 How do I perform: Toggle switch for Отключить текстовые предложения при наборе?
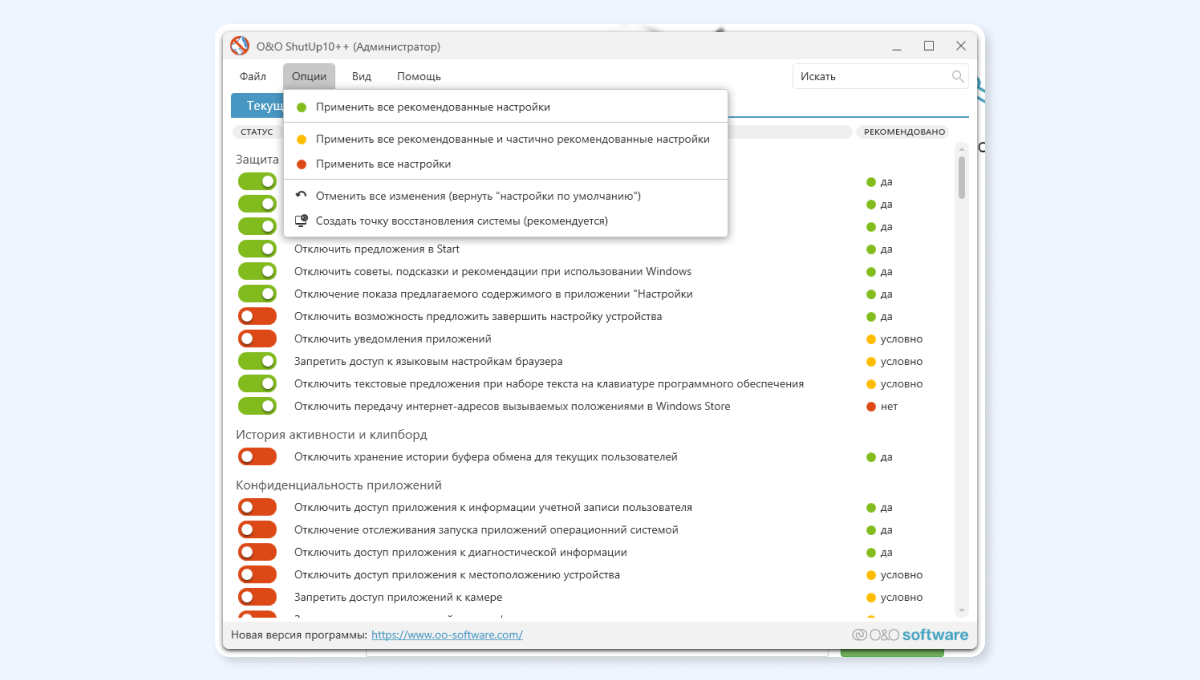[257, 384]
